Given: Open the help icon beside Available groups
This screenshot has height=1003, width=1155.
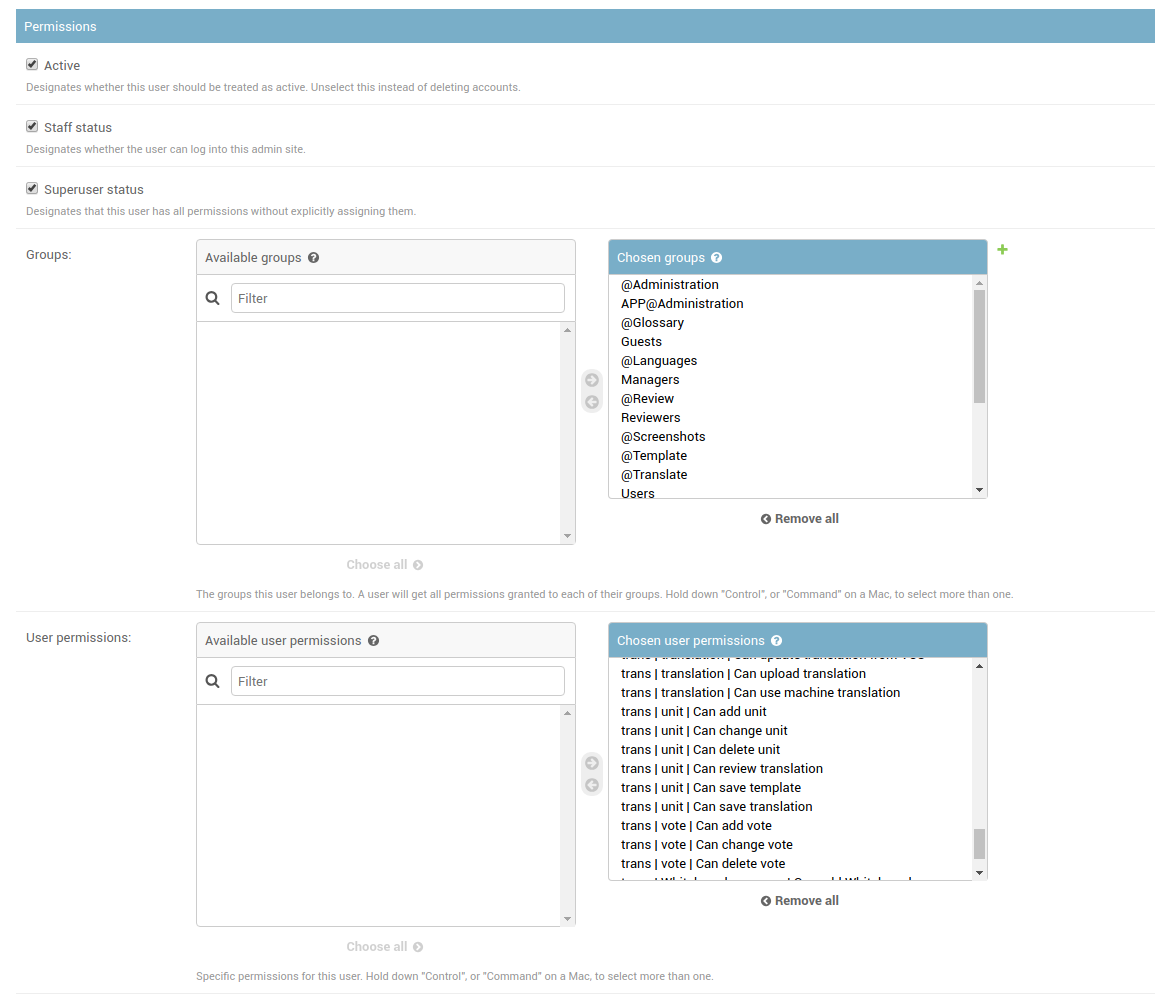Looking at the screenshot, I should (314, 257).
